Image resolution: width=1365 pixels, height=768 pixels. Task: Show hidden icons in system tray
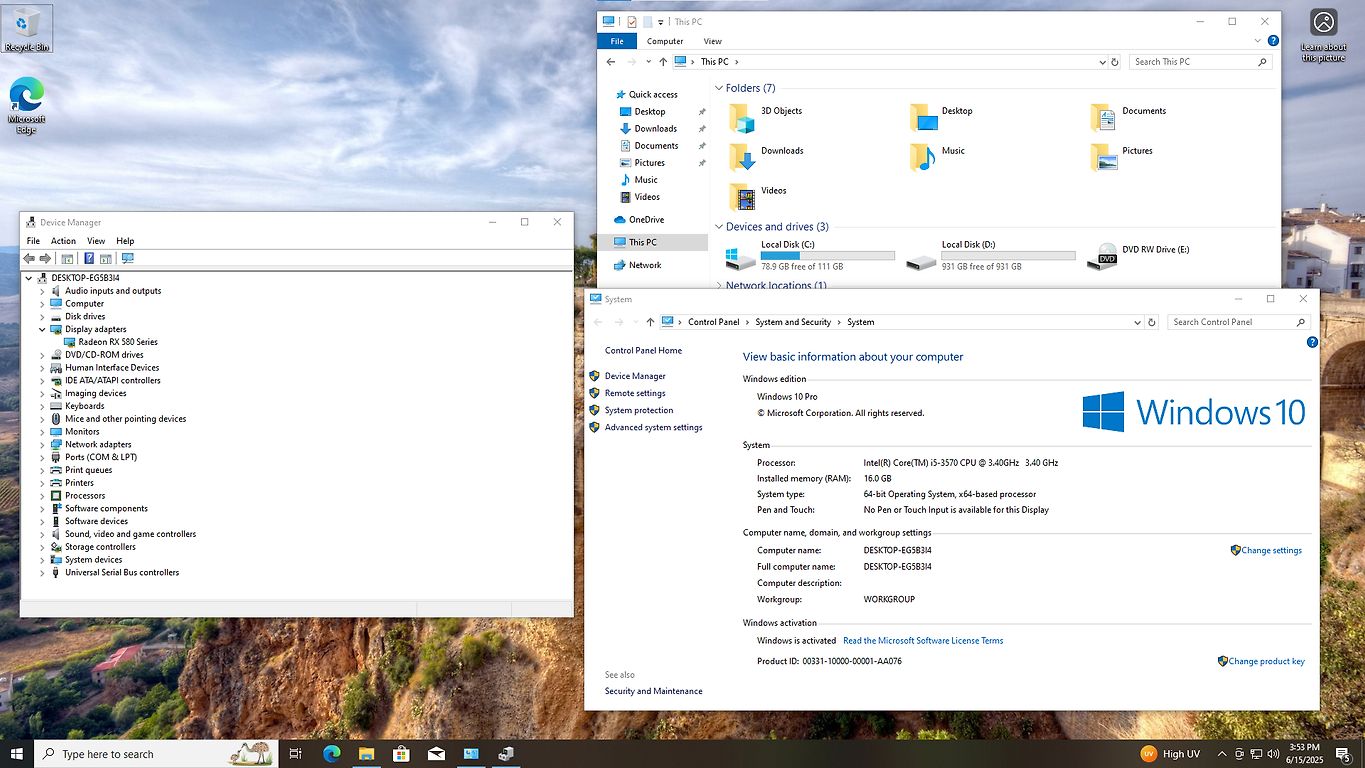coord(1223,754)
